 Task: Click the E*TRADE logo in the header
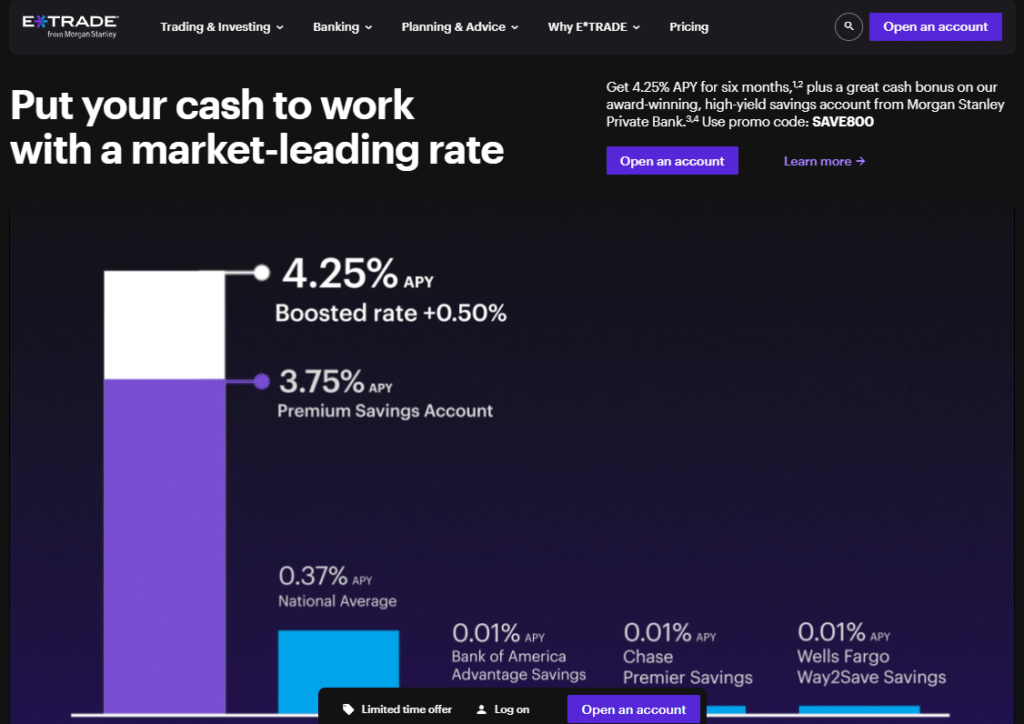coord(70,27)
